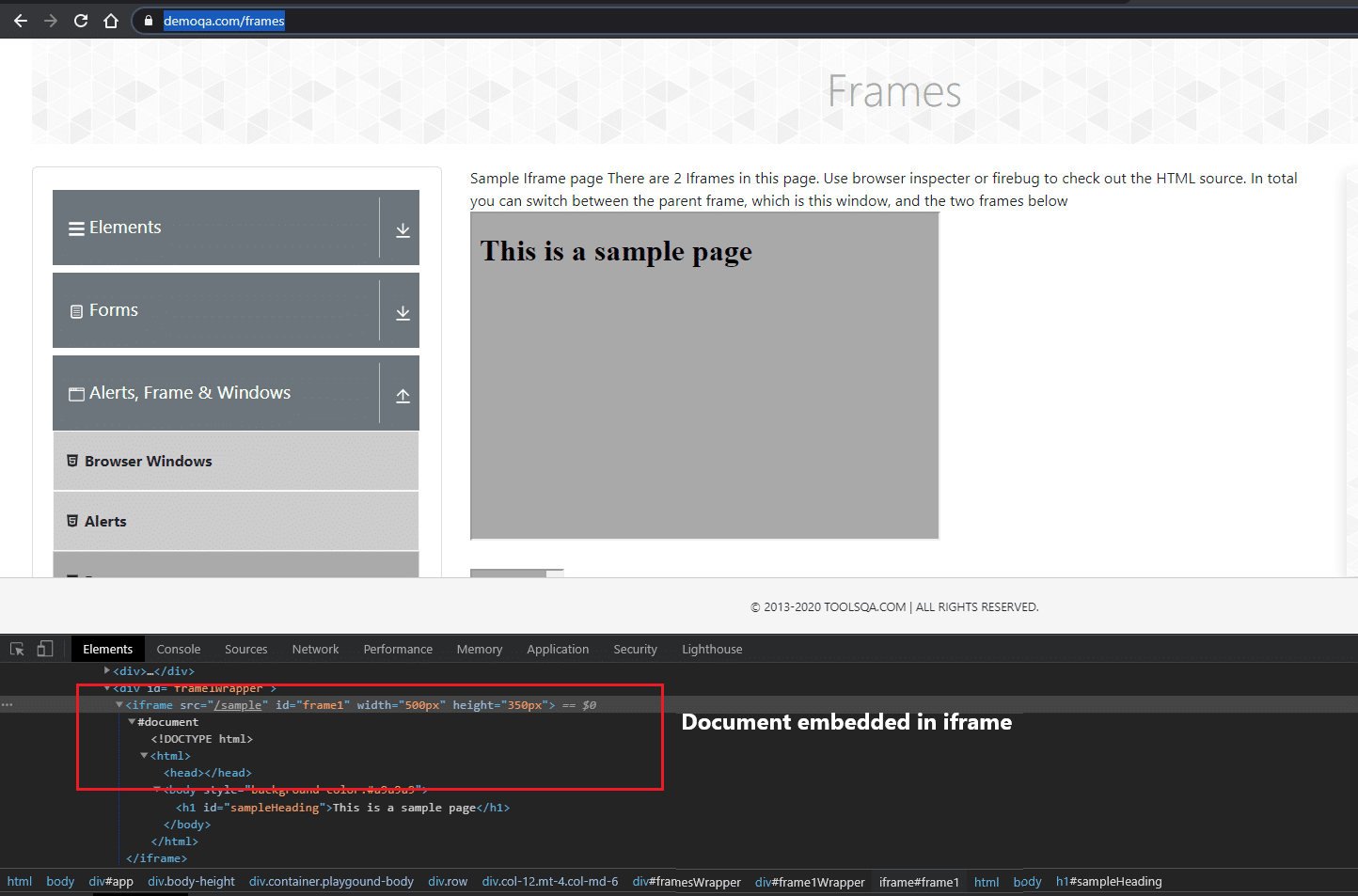Click the h1#sampleHeading breadcrumb
Screen dimensions: 1358x896
[1109, 881]
